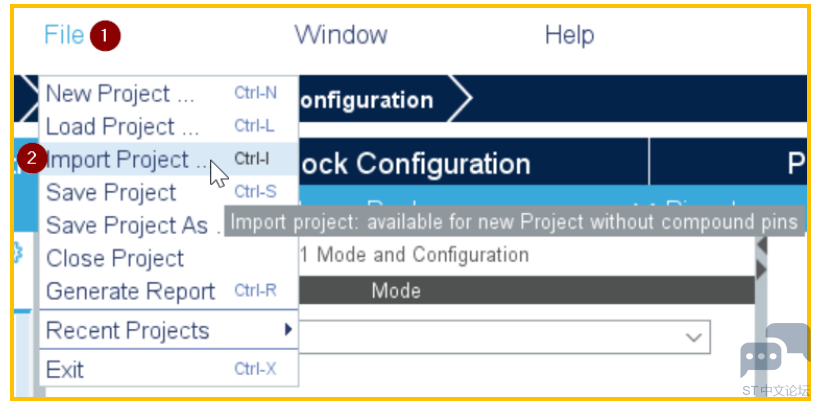Screen dimensions: 819x406
Task: Choose New Project from File menu
Action: (169, 94)
